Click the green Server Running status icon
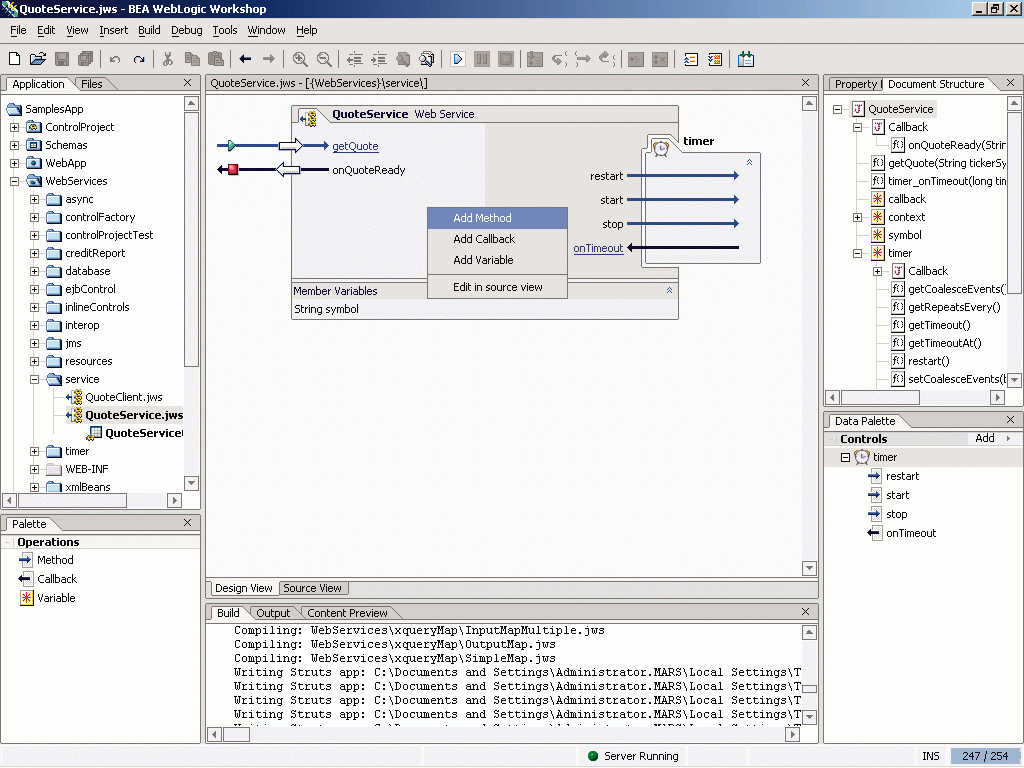The image size is (1024, 768). click(593, 756)
